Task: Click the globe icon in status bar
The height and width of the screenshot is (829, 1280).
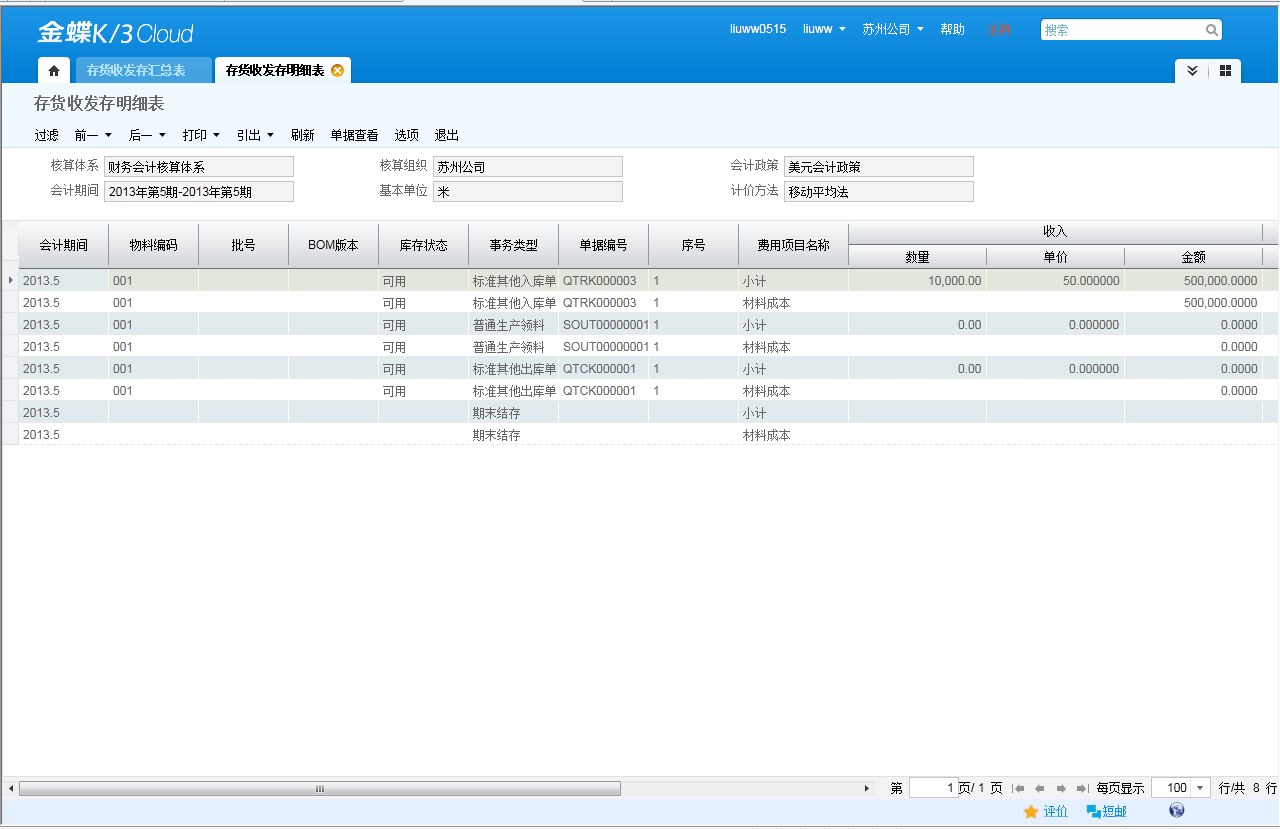Action: (1176, 811)
